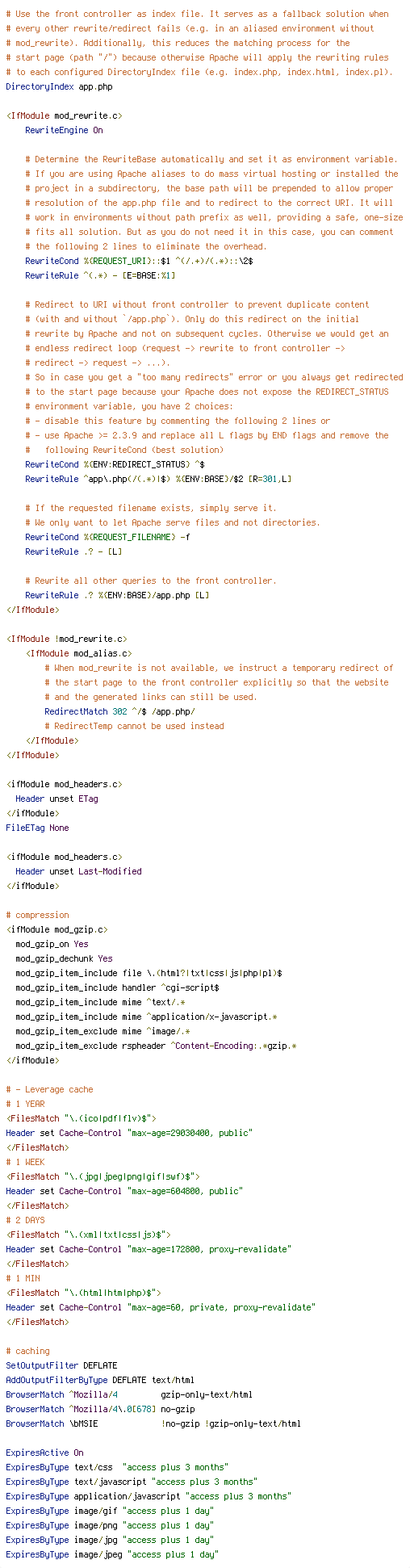Click the Header unset ETag line
Image resolution: width=410 pixels, height=1568 pixels.
[x=56, y=799]
